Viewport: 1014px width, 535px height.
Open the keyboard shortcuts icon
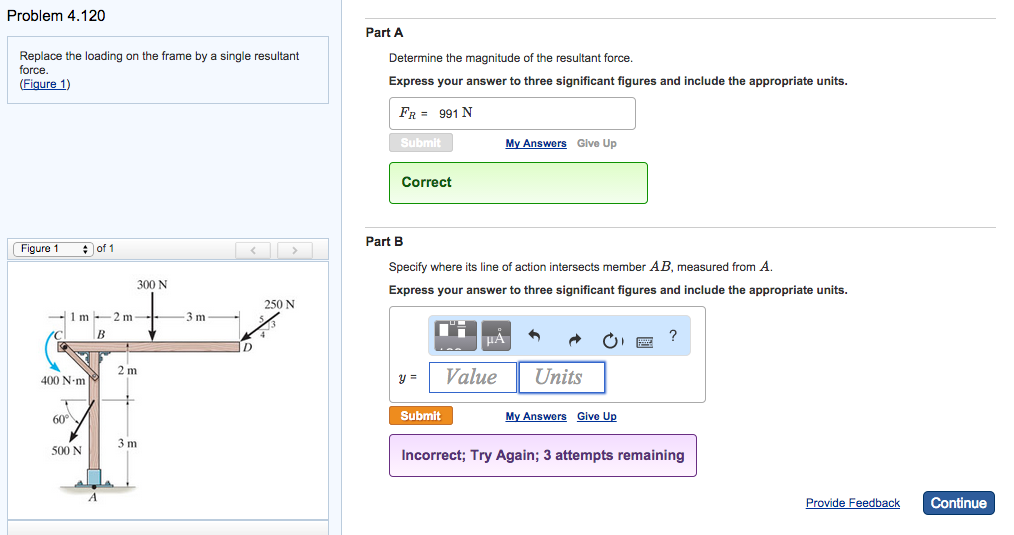coord(645,340)
